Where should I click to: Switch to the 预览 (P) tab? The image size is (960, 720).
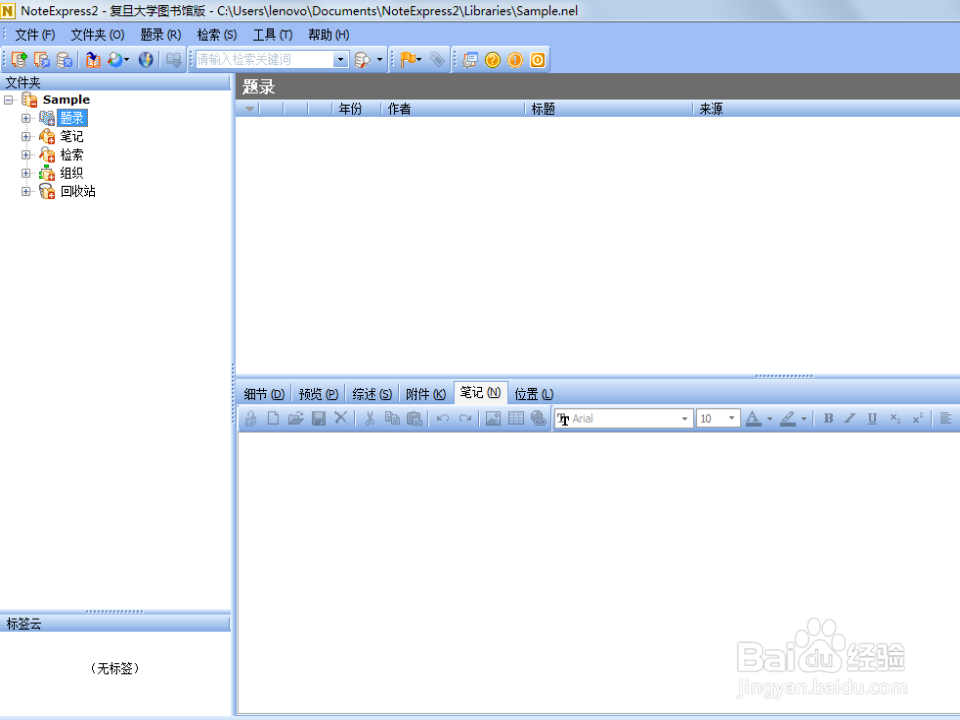(318, 394)
